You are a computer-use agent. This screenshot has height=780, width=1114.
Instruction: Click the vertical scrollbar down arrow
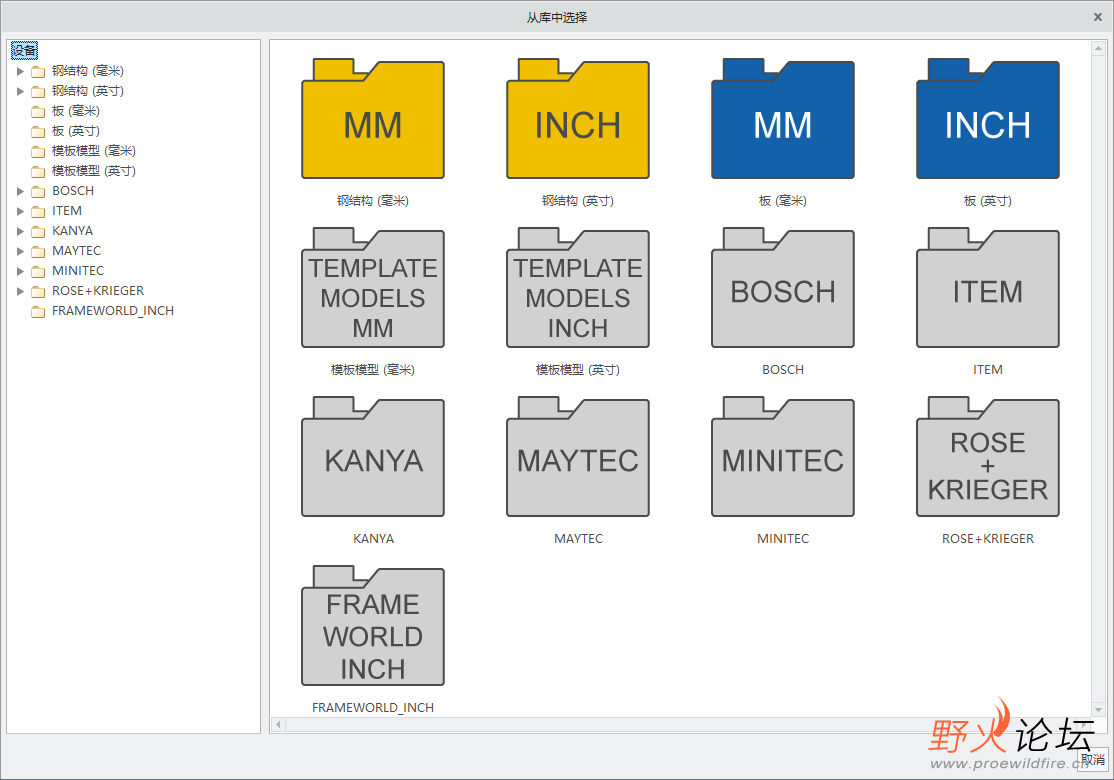point(1098,710)
